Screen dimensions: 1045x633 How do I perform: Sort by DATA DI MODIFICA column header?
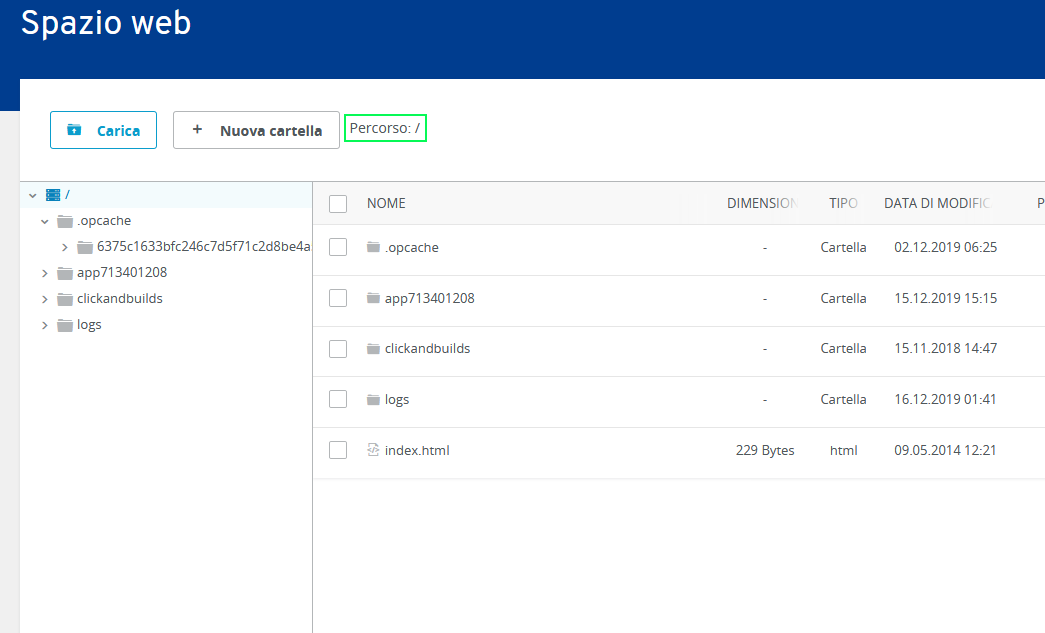pos(937,203)
